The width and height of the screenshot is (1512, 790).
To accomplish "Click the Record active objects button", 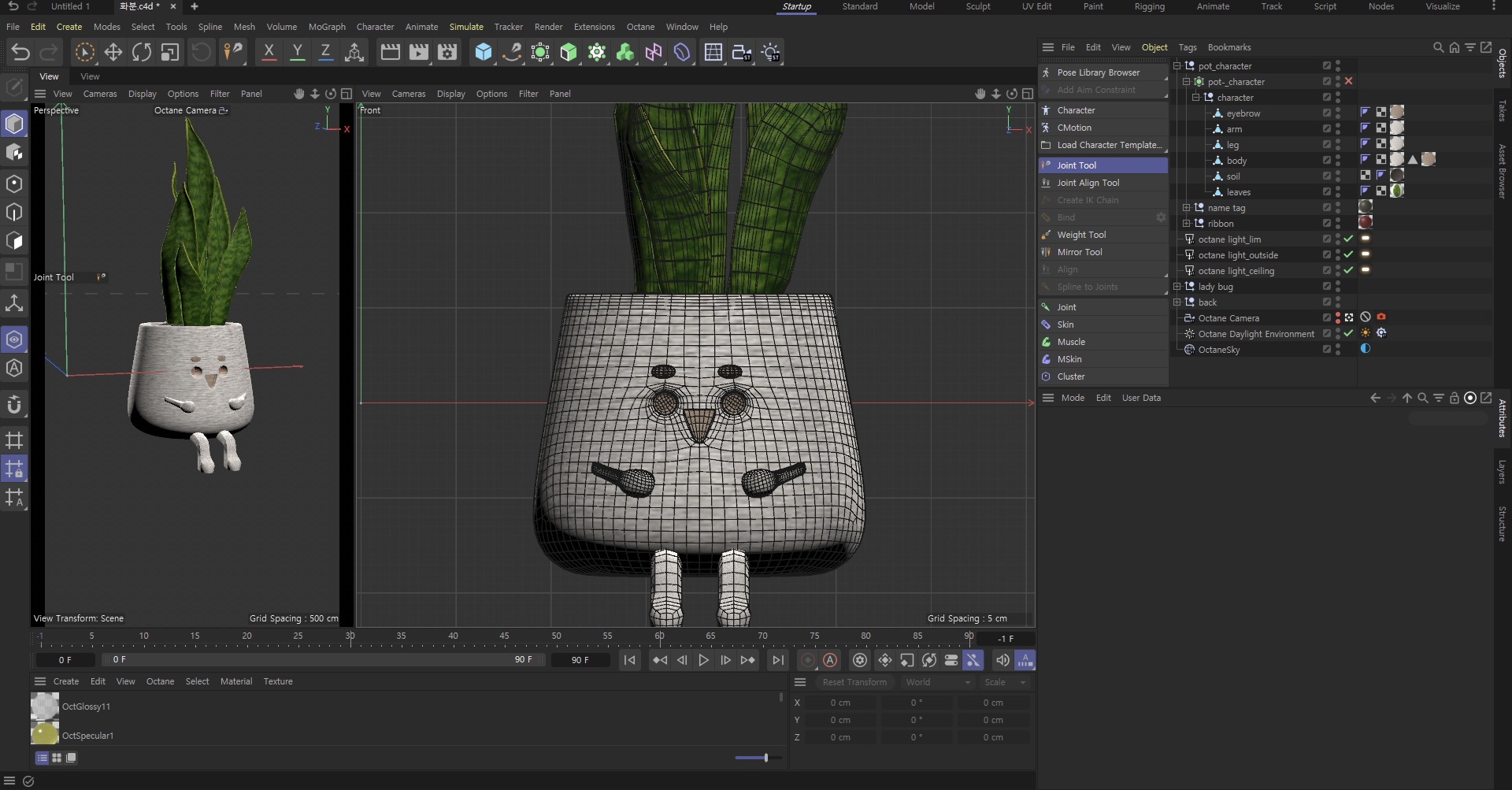I will click(808, 660).
